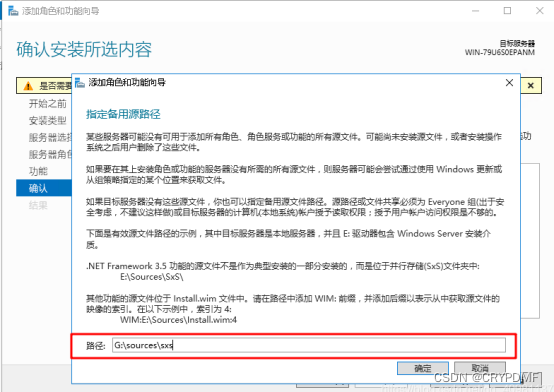This screenshot has width=554, height=392.
Task: Click the main wizard window's title bar icon
Action: (13, 11)
